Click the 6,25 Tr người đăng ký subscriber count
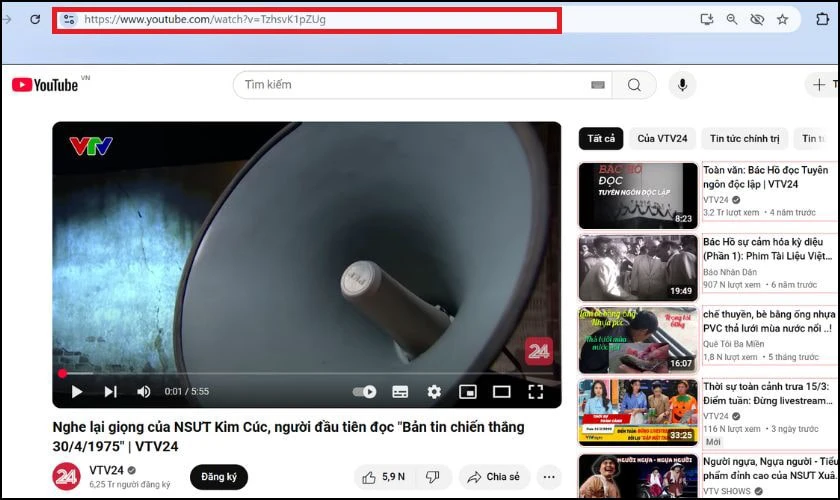 [130, 484]
